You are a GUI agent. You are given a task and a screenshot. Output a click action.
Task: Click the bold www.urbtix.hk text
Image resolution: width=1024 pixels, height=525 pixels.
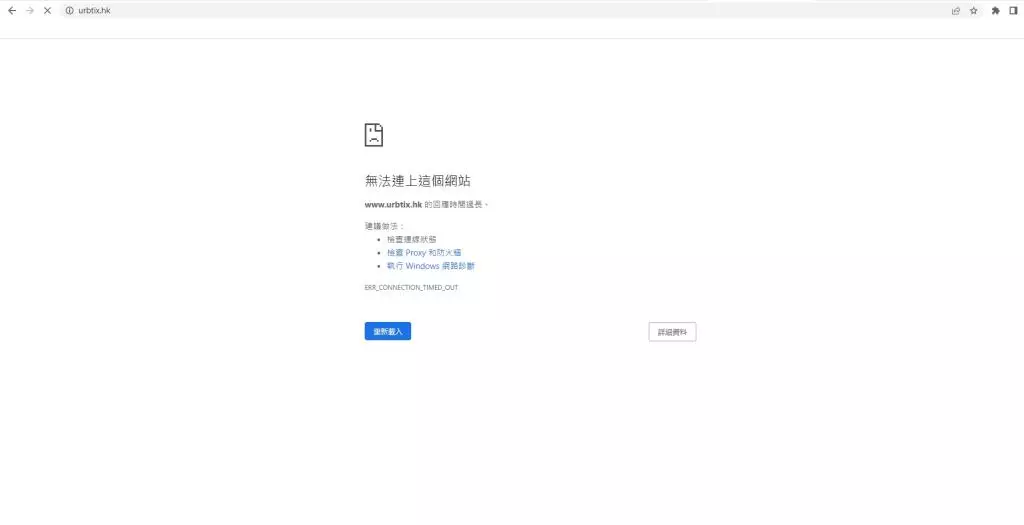click(393, 204)
